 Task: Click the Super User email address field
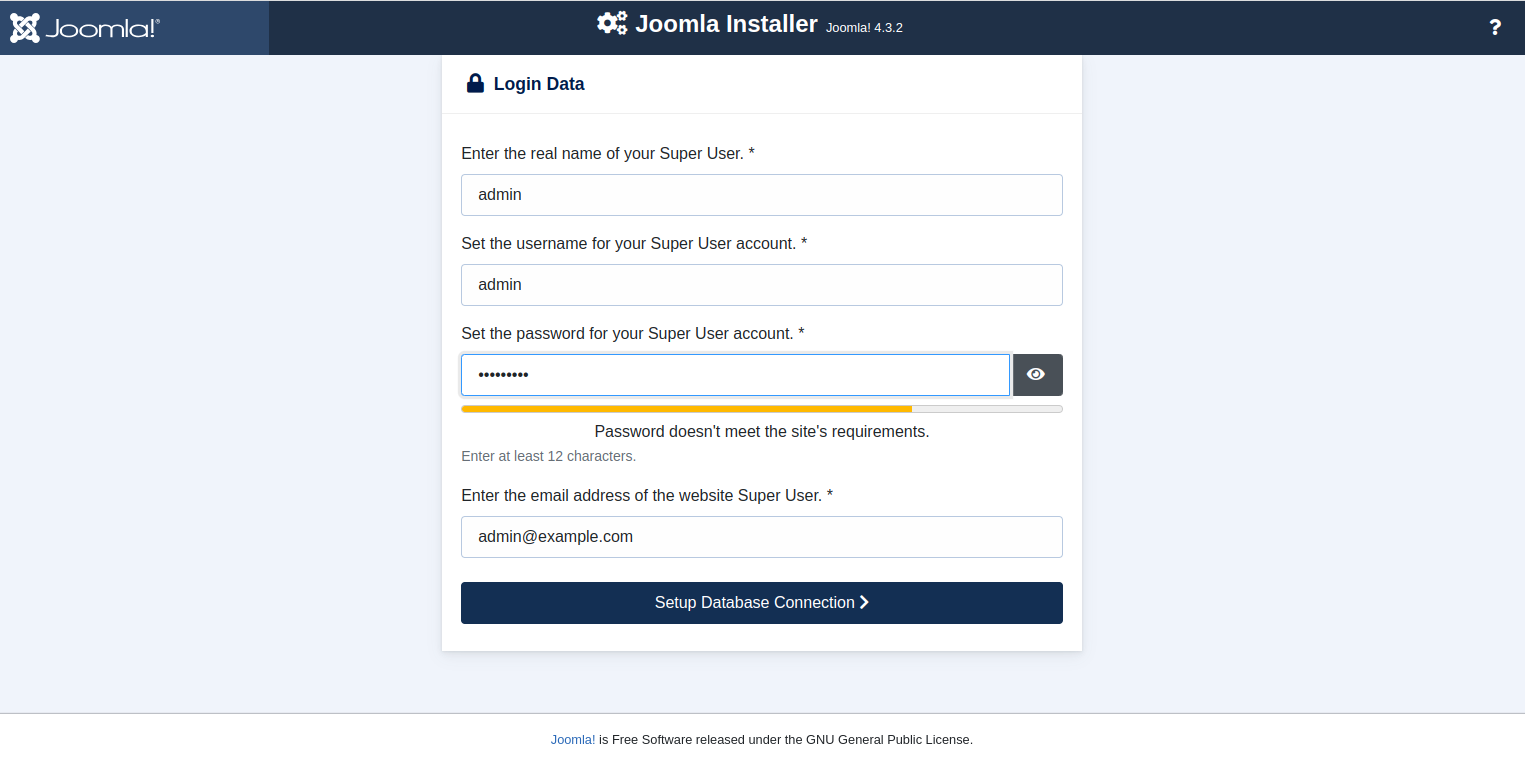click(x=761, y=537)
